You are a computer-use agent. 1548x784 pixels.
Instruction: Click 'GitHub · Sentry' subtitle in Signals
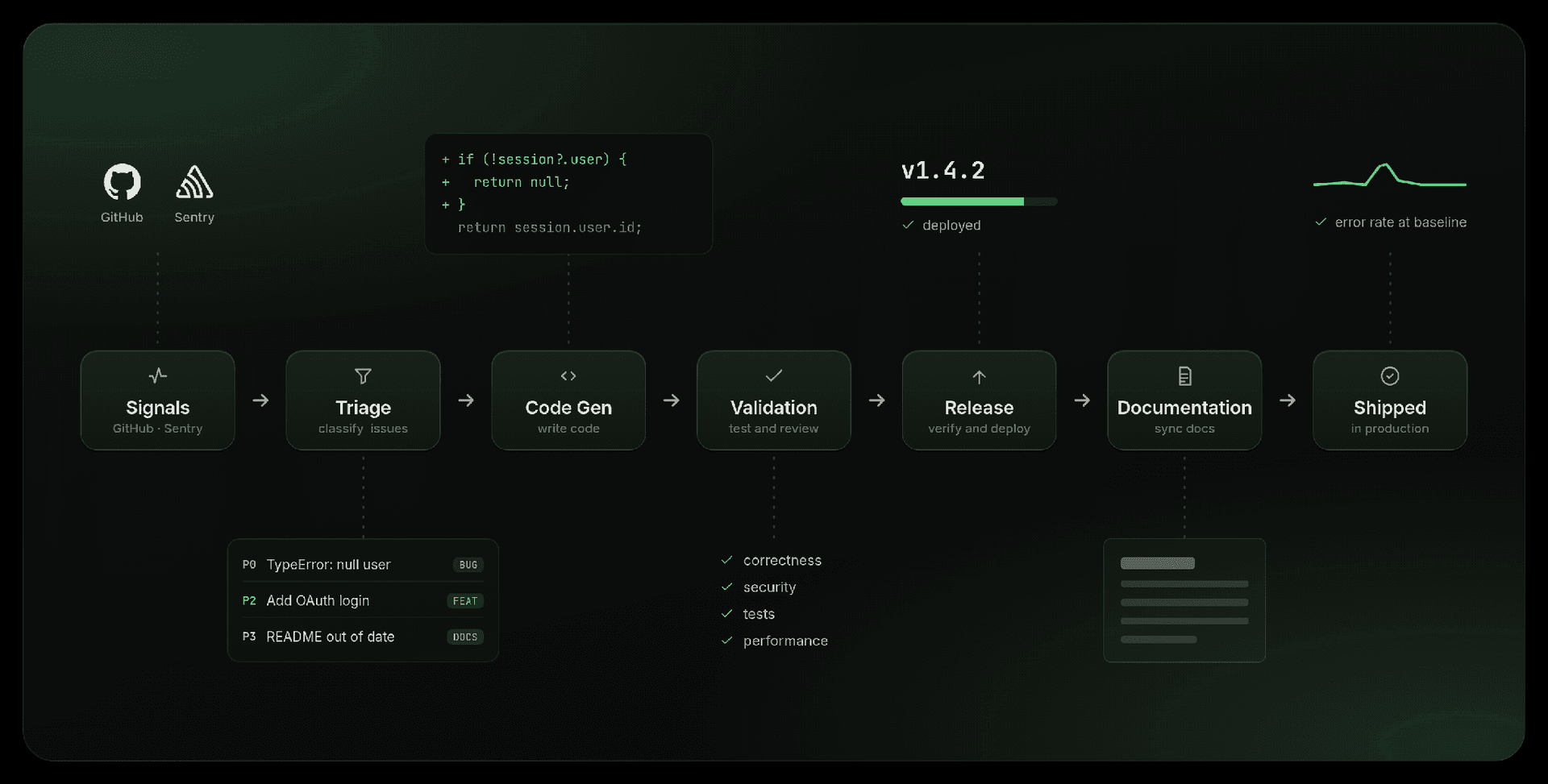[x=158, y=429]
